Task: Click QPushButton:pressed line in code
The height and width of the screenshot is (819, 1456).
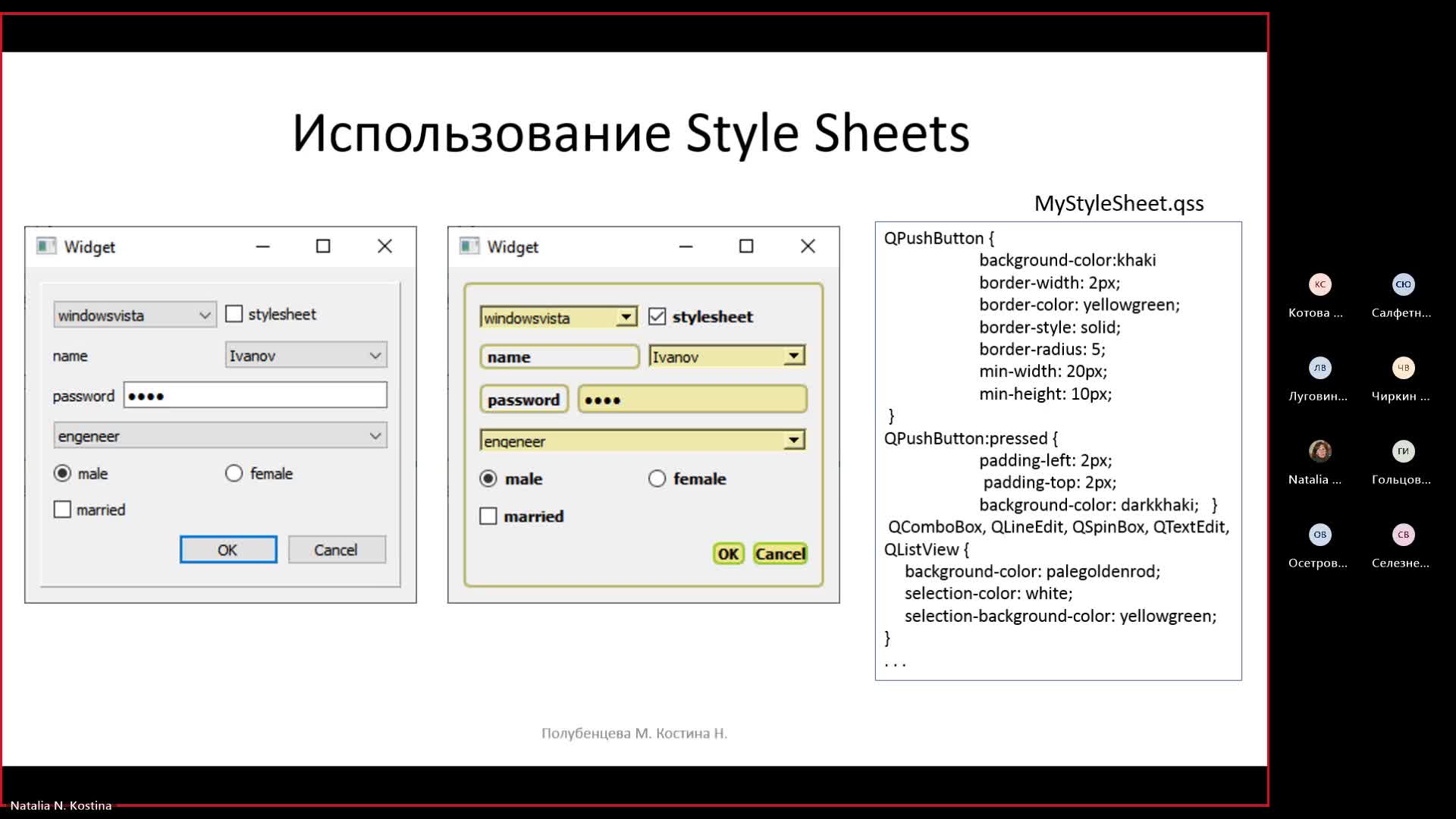Action: point(971,438)
